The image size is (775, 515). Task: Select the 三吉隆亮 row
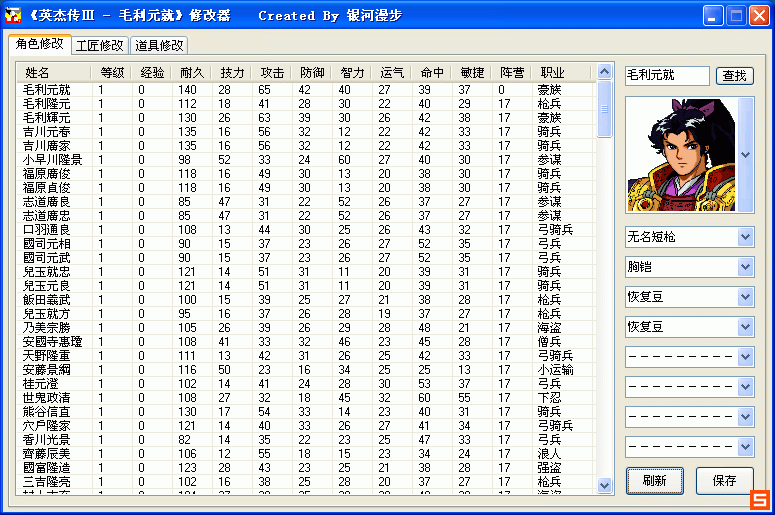306,482
